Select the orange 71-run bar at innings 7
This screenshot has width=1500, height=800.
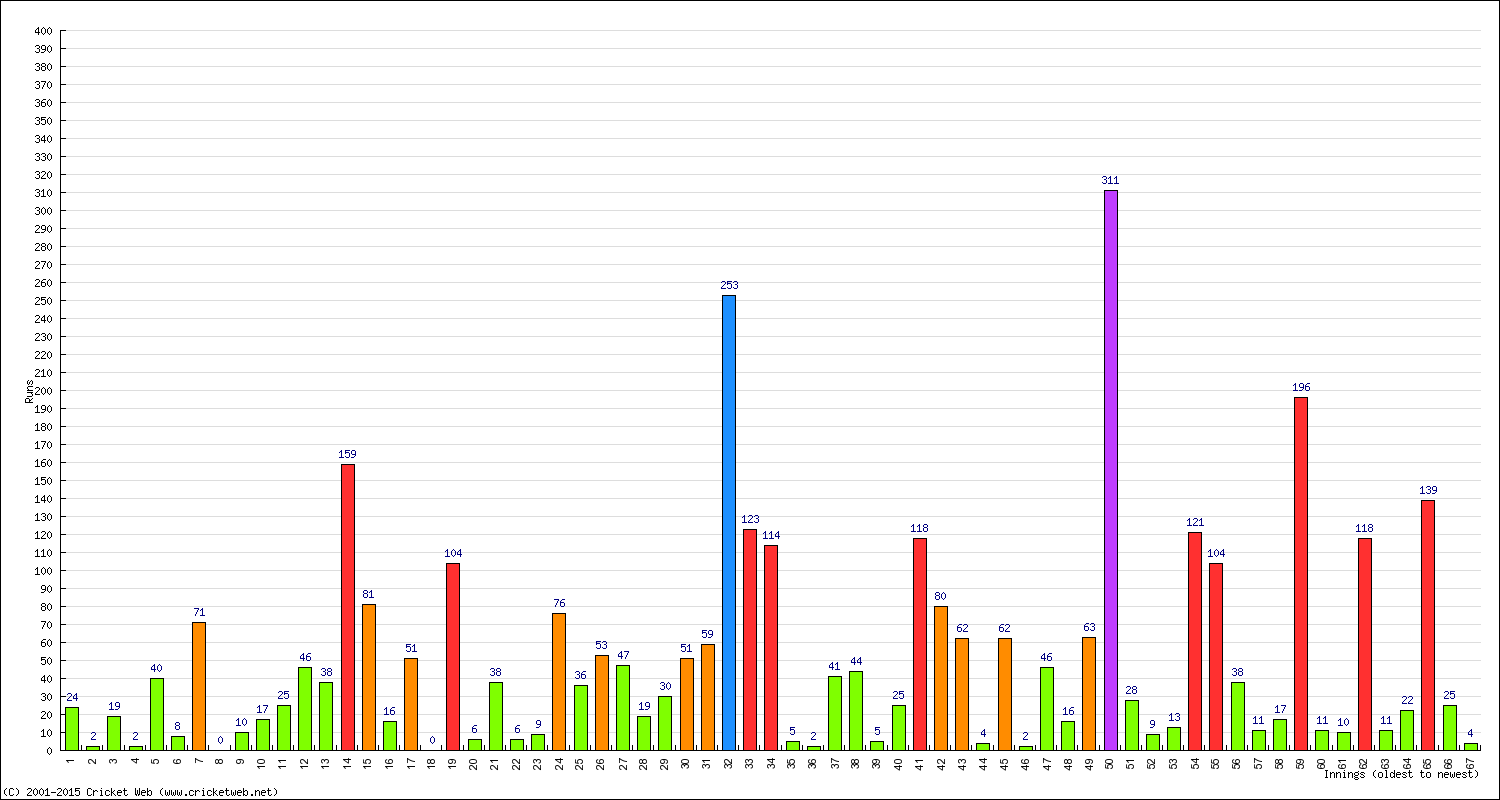199,686
